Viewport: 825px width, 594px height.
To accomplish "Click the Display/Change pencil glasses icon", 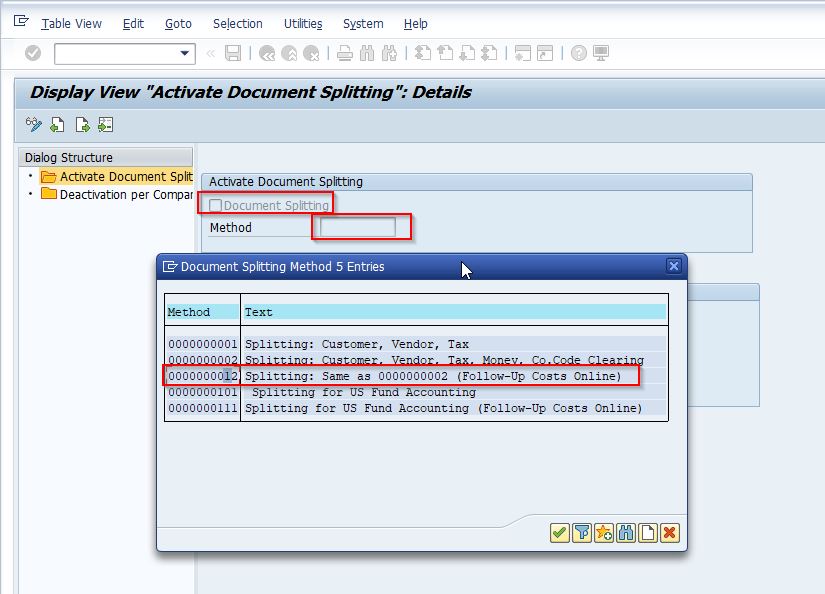I will point(34,125).
